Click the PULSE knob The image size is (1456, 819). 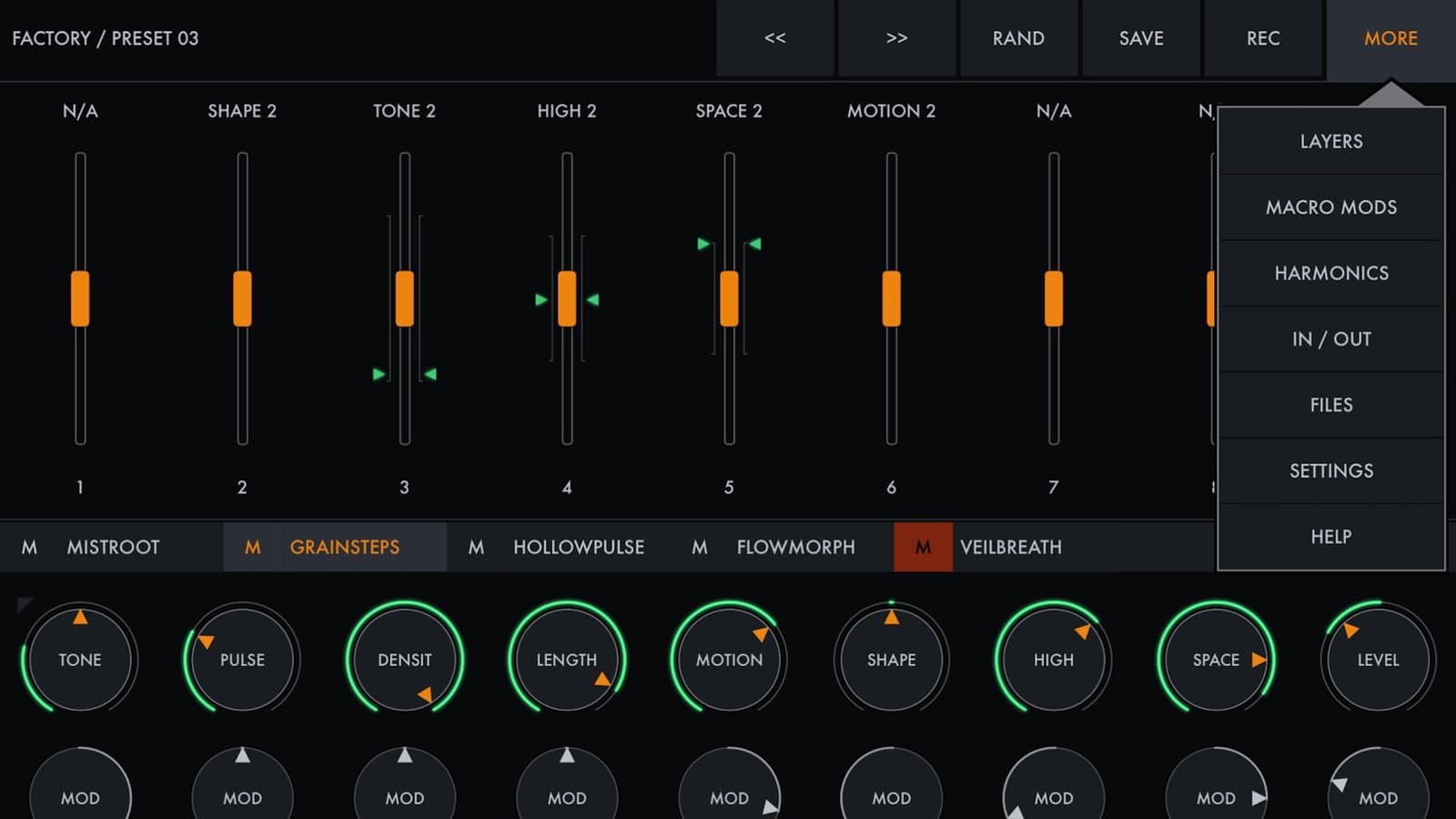[x=242, y=659]
